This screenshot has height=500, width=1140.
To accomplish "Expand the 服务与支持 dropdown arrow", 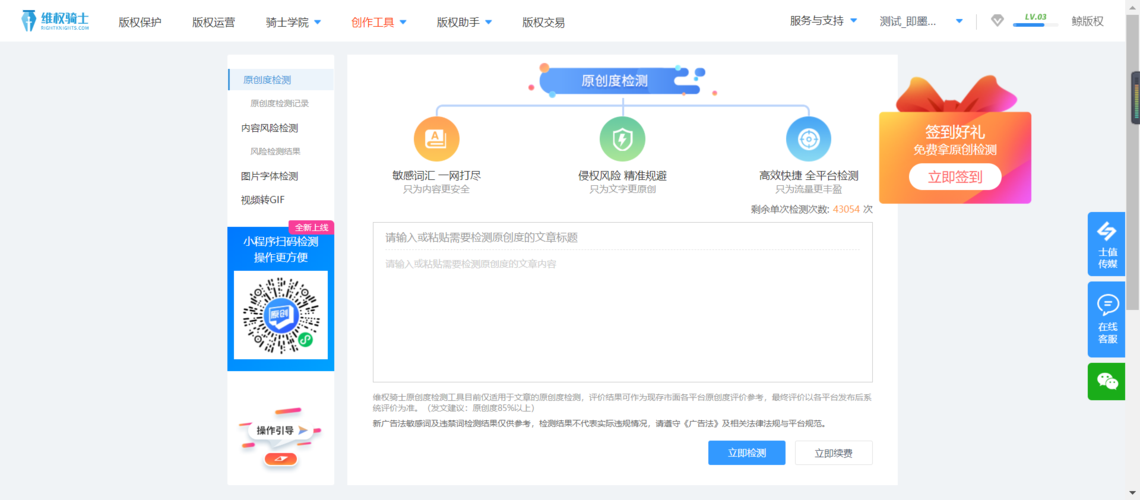I will [854, 20].
